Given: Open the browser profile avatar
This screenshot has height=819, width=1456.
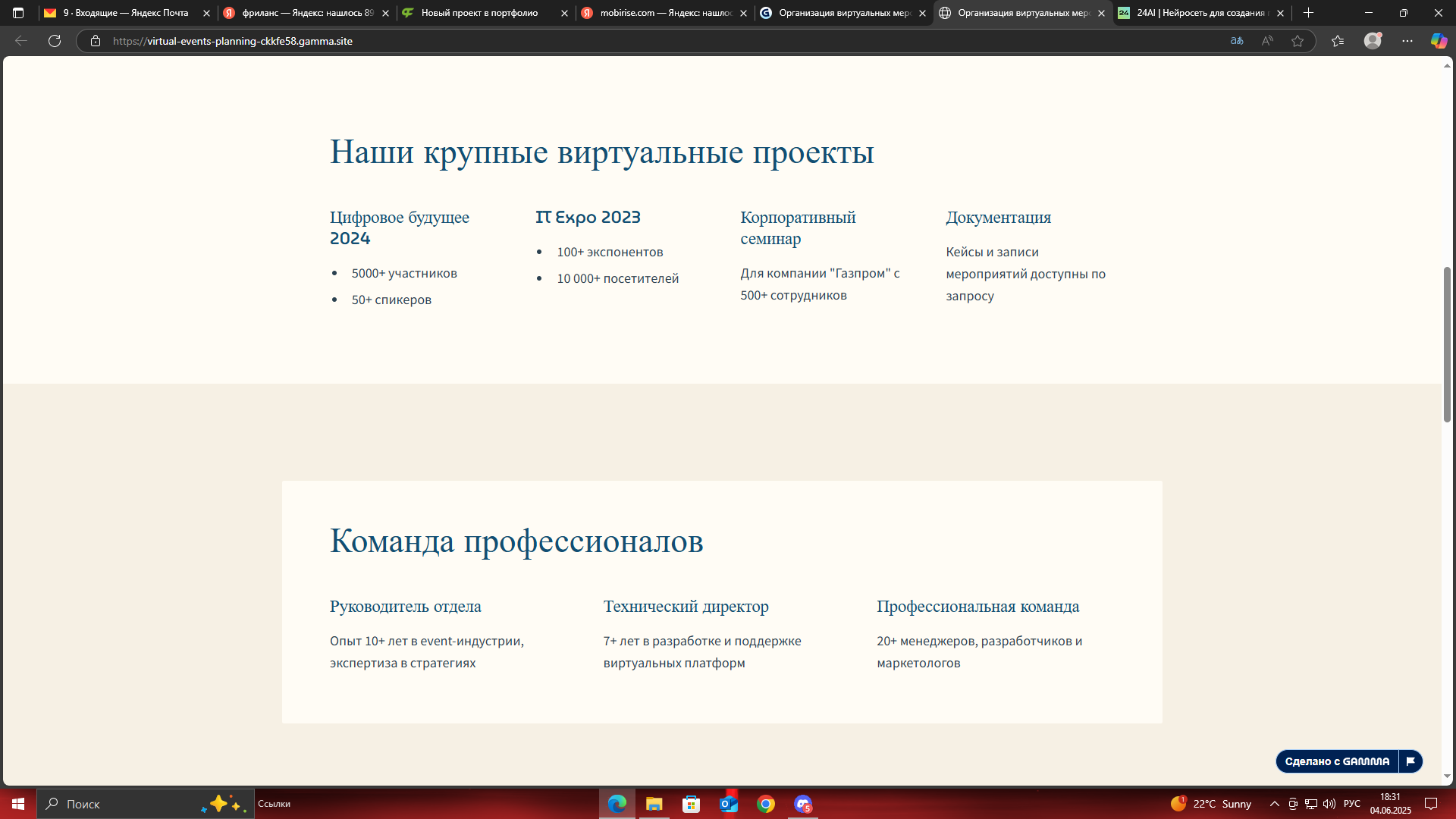Looking at the screenshot, I should click(x=1373, y=41).
